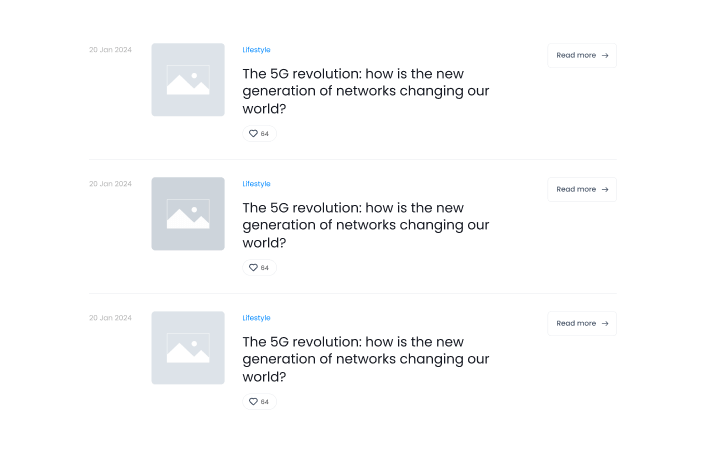Open the second article's image thumbnail
This screenshot has height=453, width=706.
(x=188, y=214)
